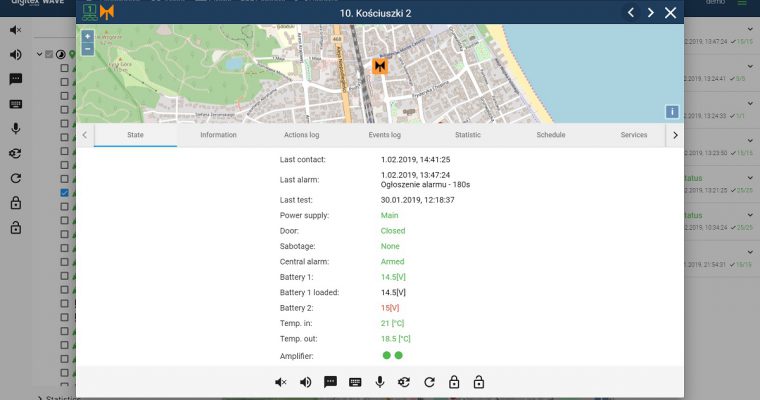
Task: Click the keyboard icon in the dialog's bottom toolbar
Action: 355,382
